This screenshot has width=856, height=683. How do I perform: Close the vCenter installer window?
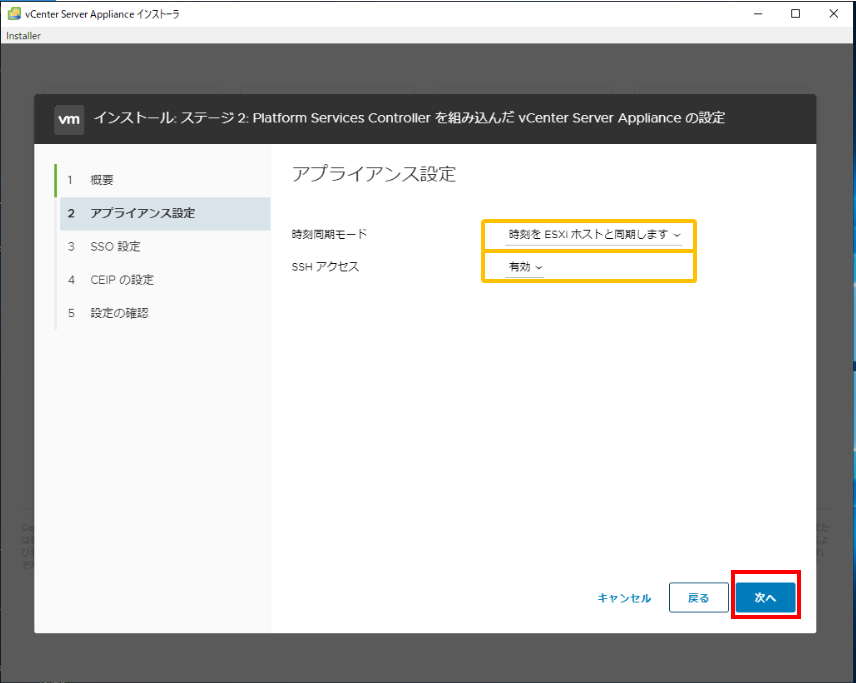834,14
